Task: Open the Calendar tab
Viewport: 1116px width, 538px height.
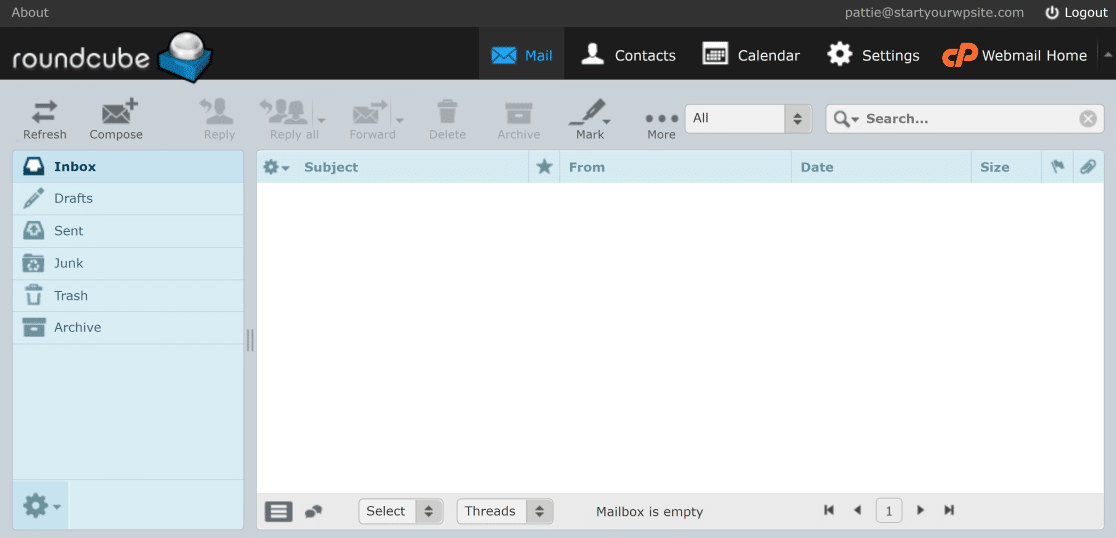Action: pos(750,55)
